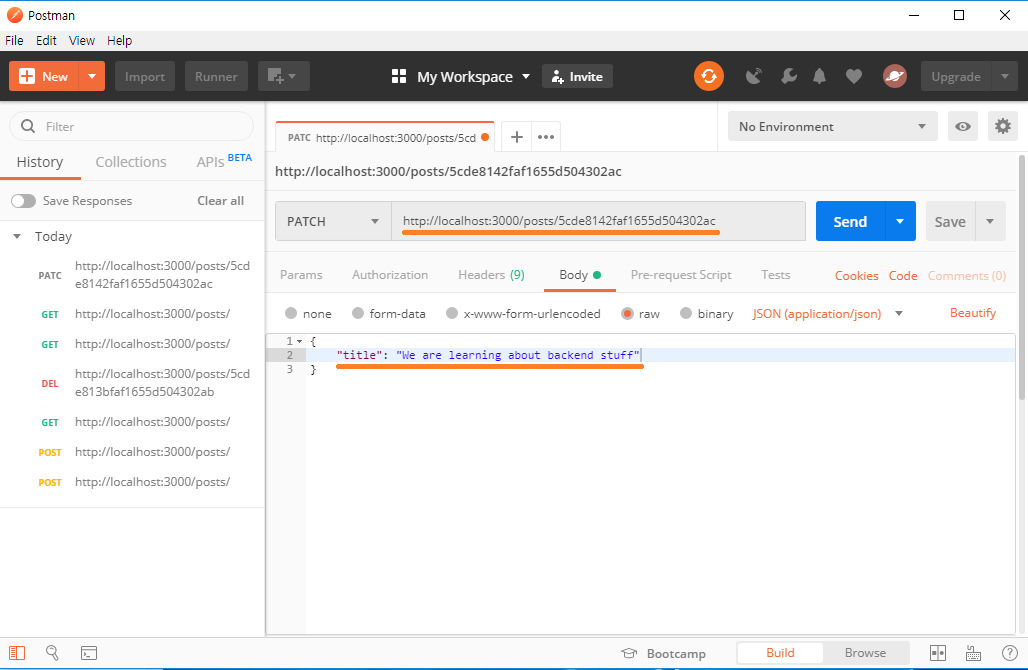Image resolution: width=1028 pixels, height=670 pixels.
Task: Open the Tests tab
Action: (x=776, y=275)
